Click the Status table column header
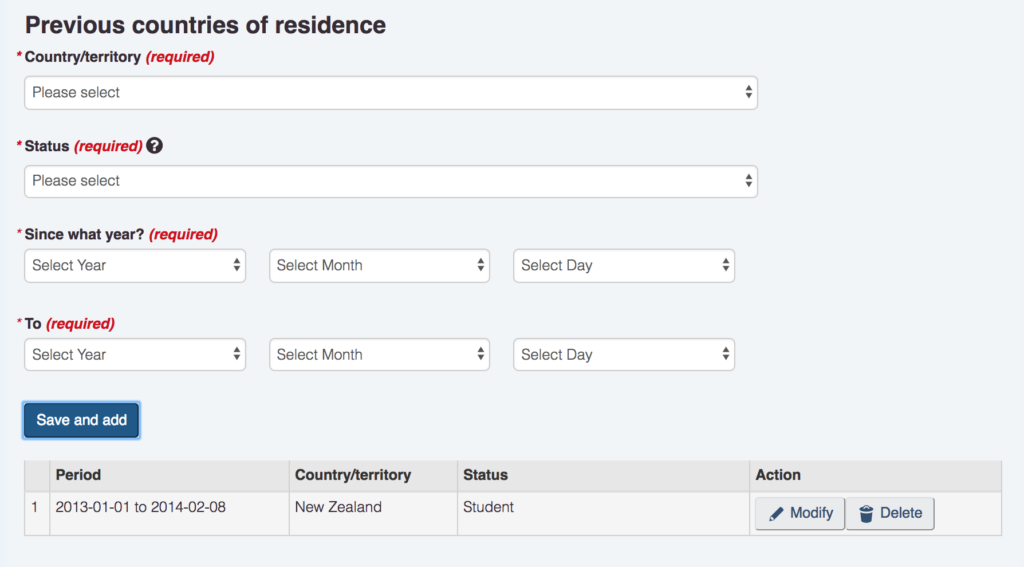Viewport: 1024px width, 567px height. pos(485,475)
